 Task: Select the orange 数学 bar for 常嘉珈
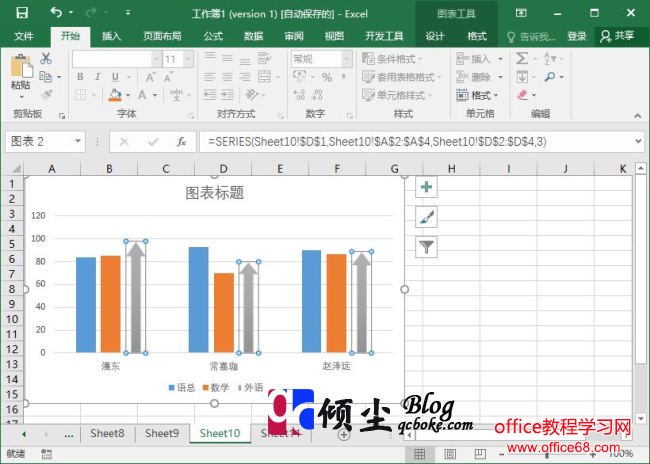pyautogui.click(x=224, y=313)
